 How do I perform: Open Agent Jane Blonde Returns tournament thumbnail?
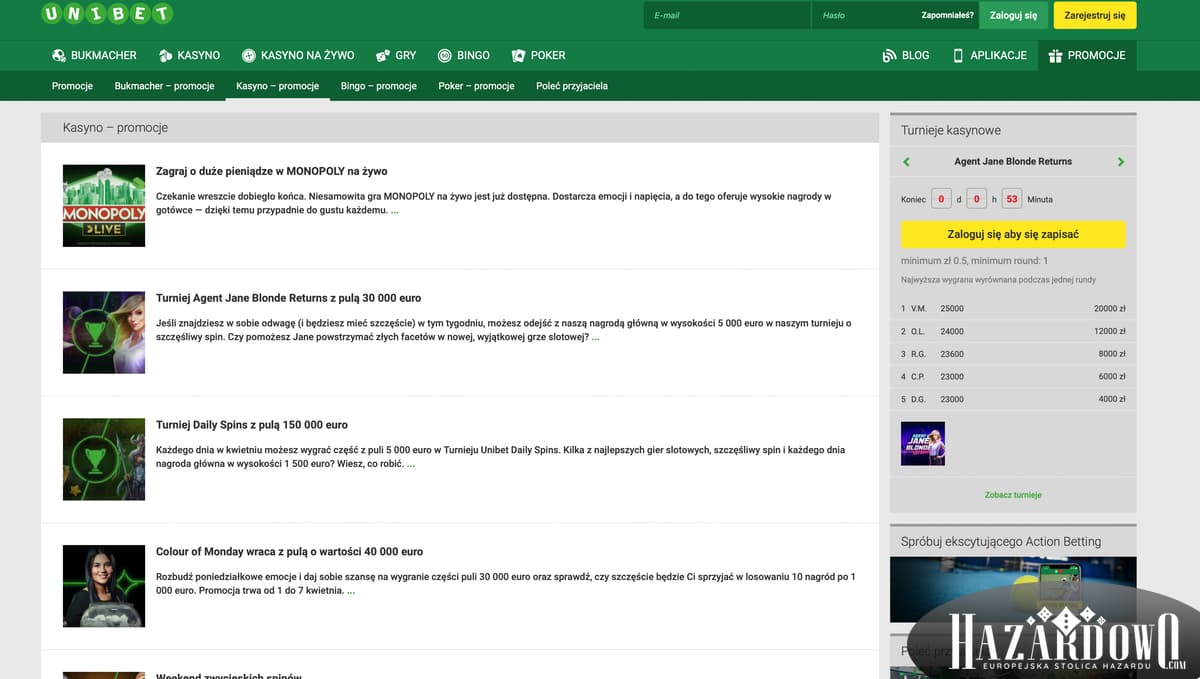(104, 333)
